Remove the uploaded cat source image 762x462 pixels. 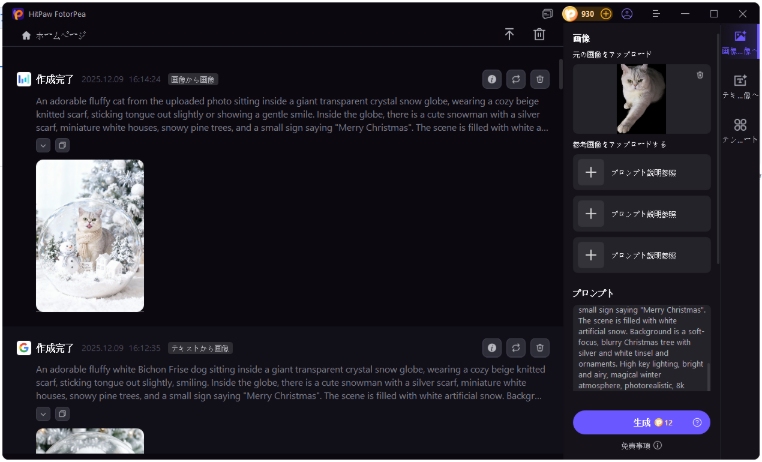[x=699, y=75]
